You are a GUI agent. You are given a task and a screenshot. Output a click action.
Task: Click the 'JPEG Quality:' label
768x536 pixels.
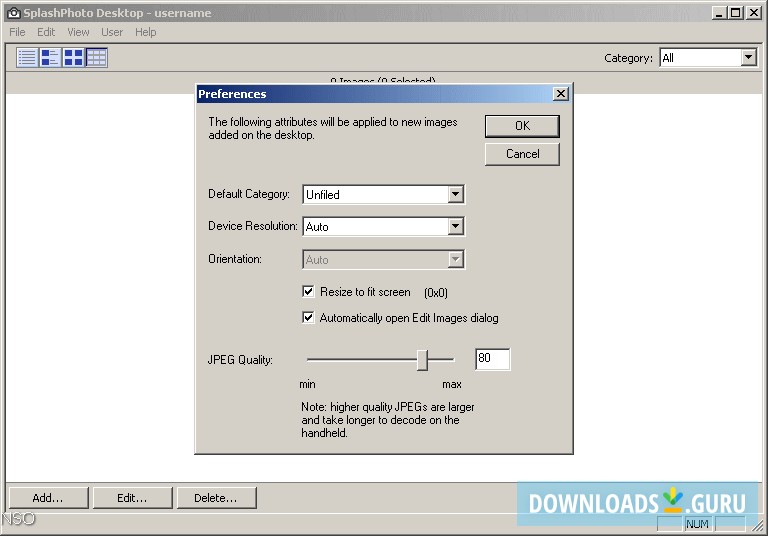[240, 360]
